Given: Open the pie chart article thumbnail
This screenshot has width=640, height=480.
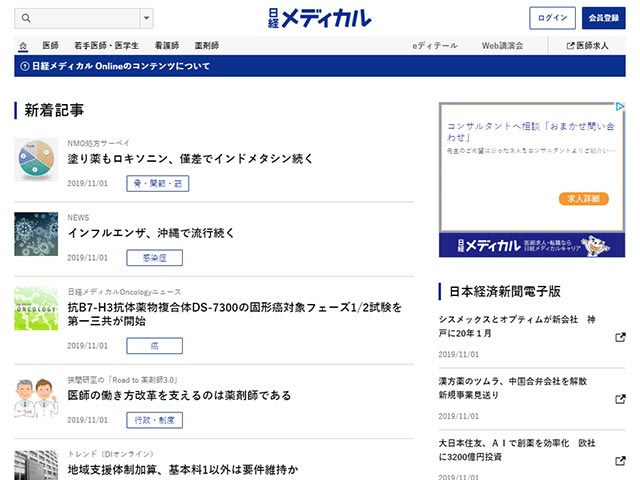Looking at the screenshot, I should point(36,160).
